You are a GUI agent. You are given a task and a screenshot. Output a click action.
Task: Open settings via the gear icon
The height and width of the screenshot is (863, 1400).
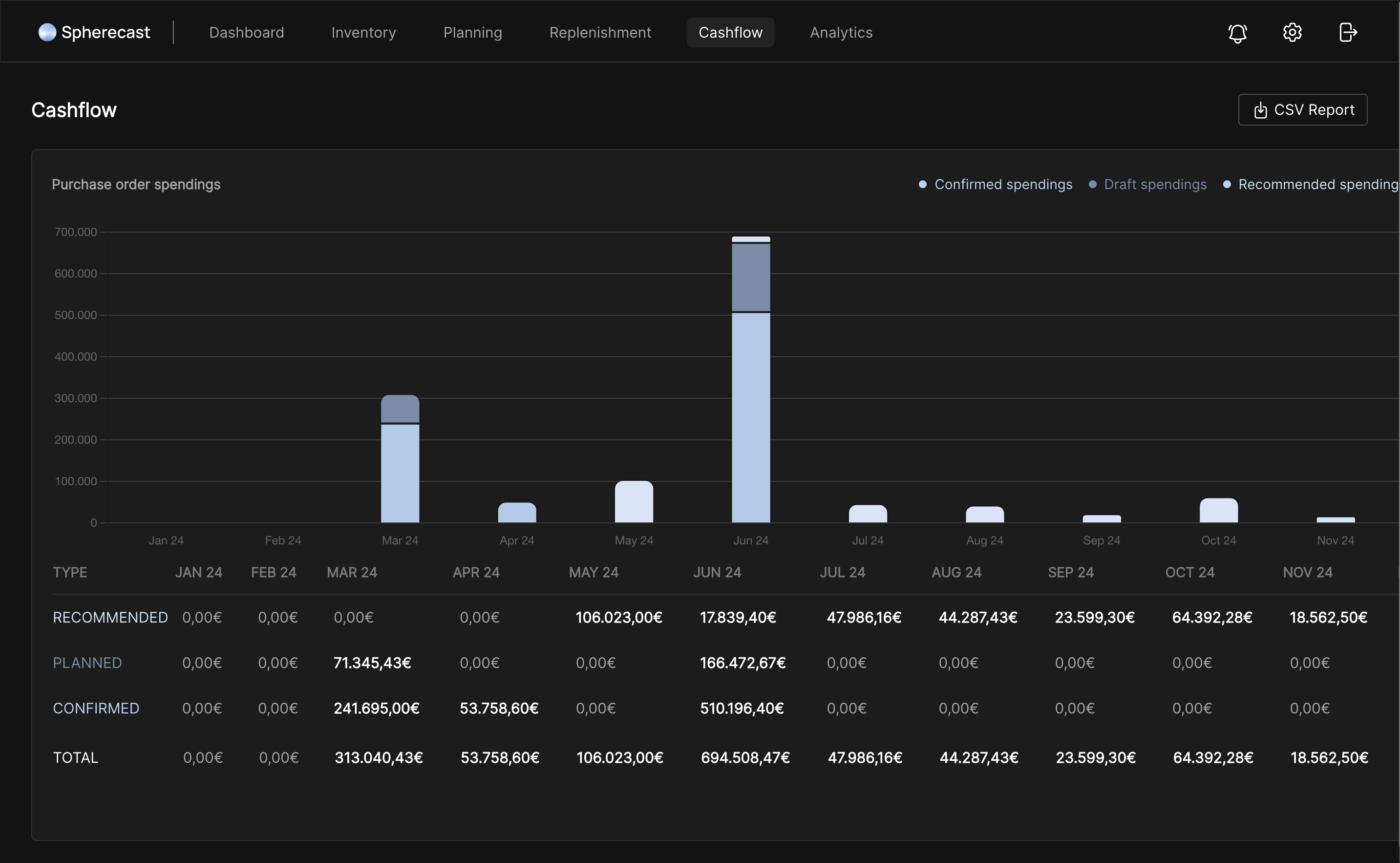tap(1292, 33)
